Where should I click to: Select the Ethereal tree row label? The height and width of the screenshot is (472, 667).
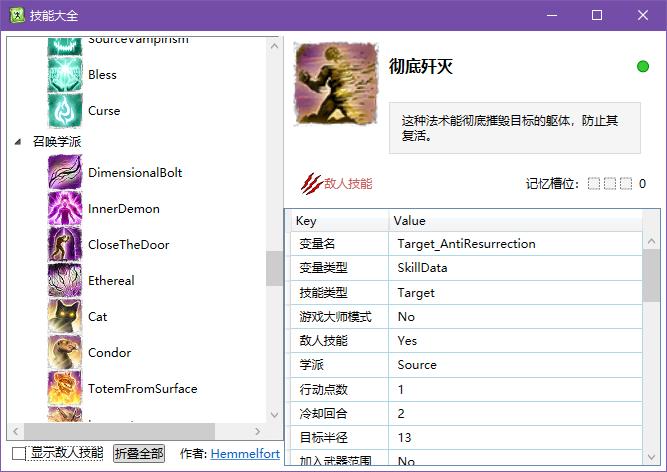click(x=111, y=281)
